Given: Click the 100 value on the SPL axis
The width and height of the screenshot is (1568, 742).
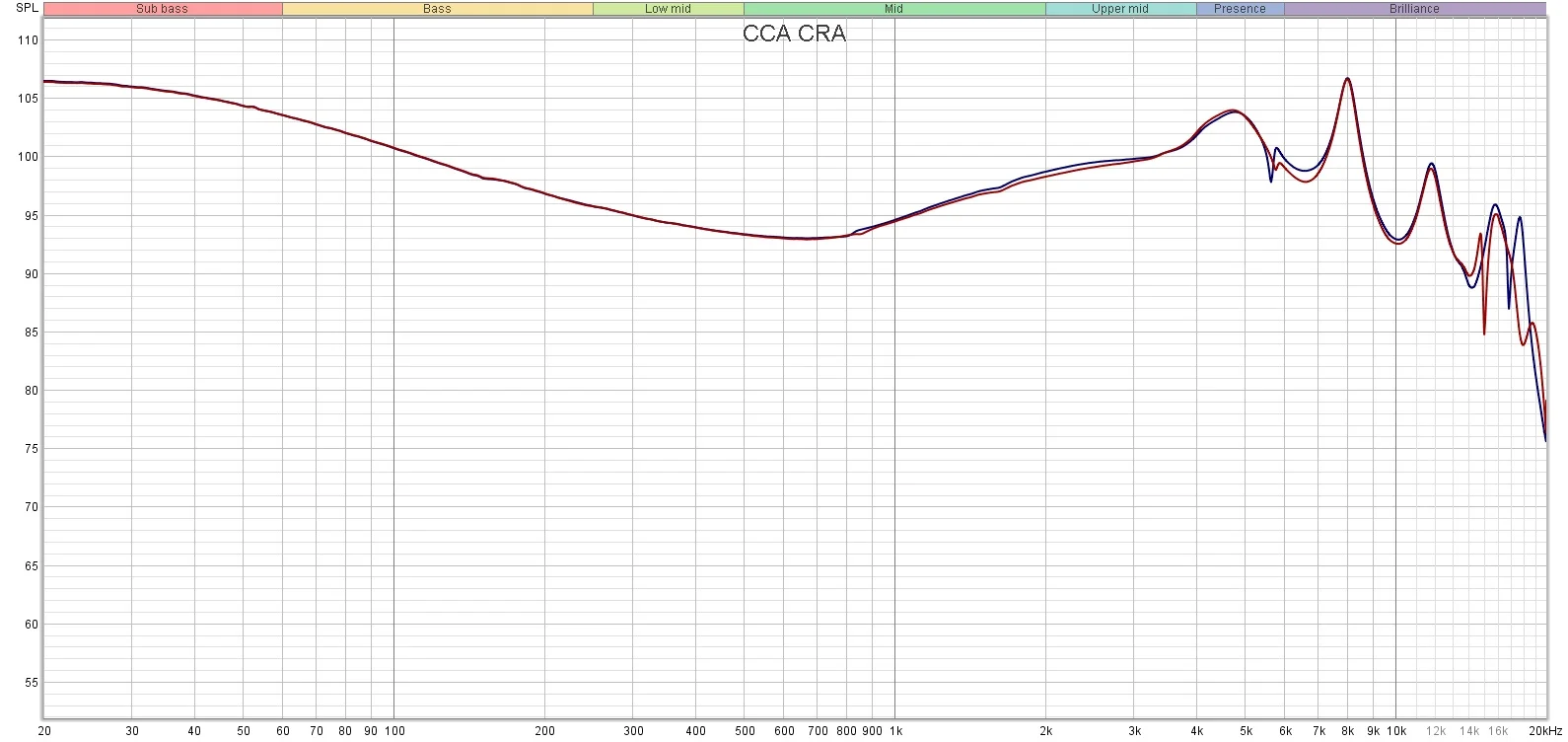Looking at the screenshot, I should tap(28, 157).
